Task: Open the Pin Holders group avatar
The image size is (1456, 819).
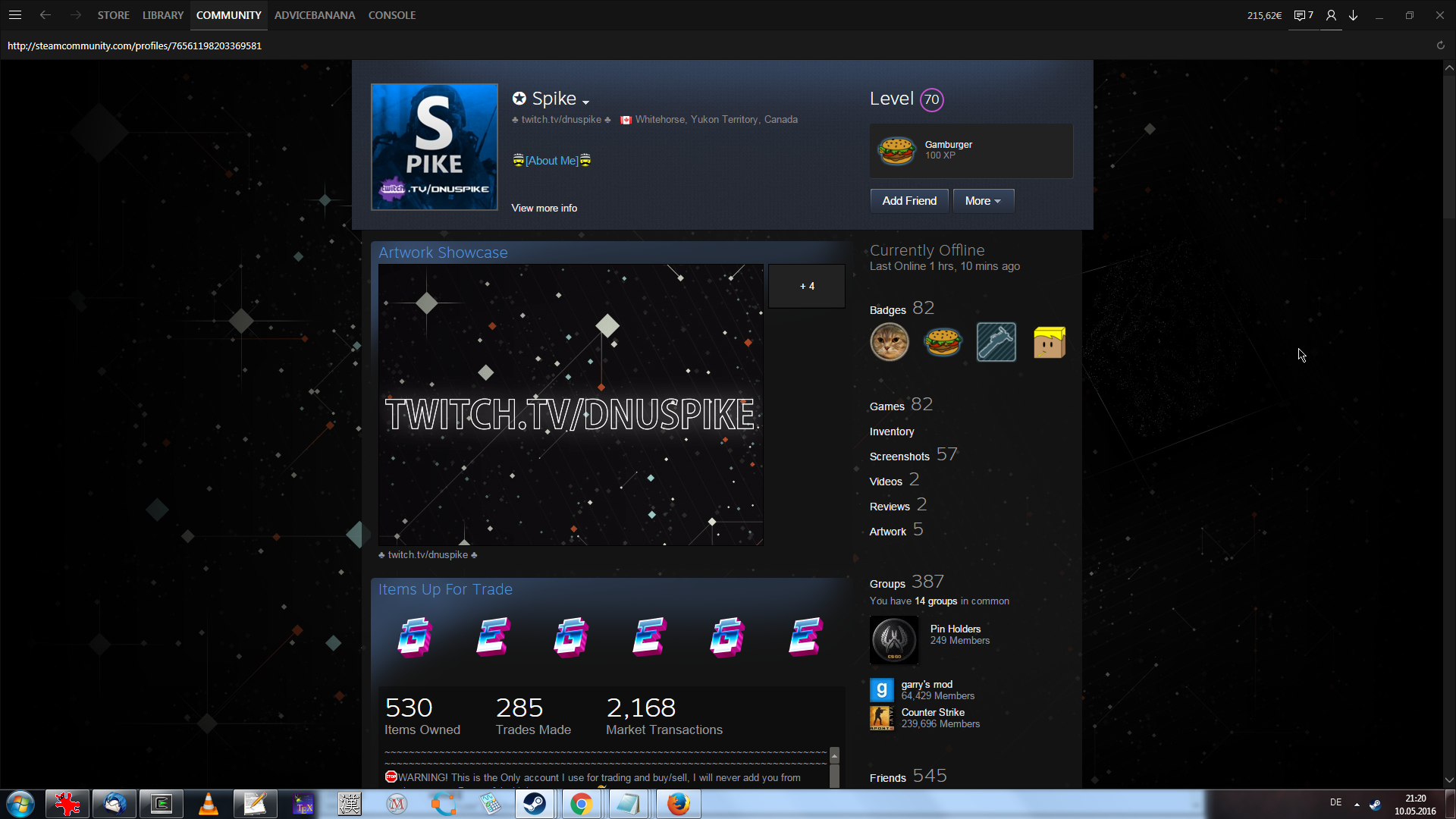Action: pos(894,640)
